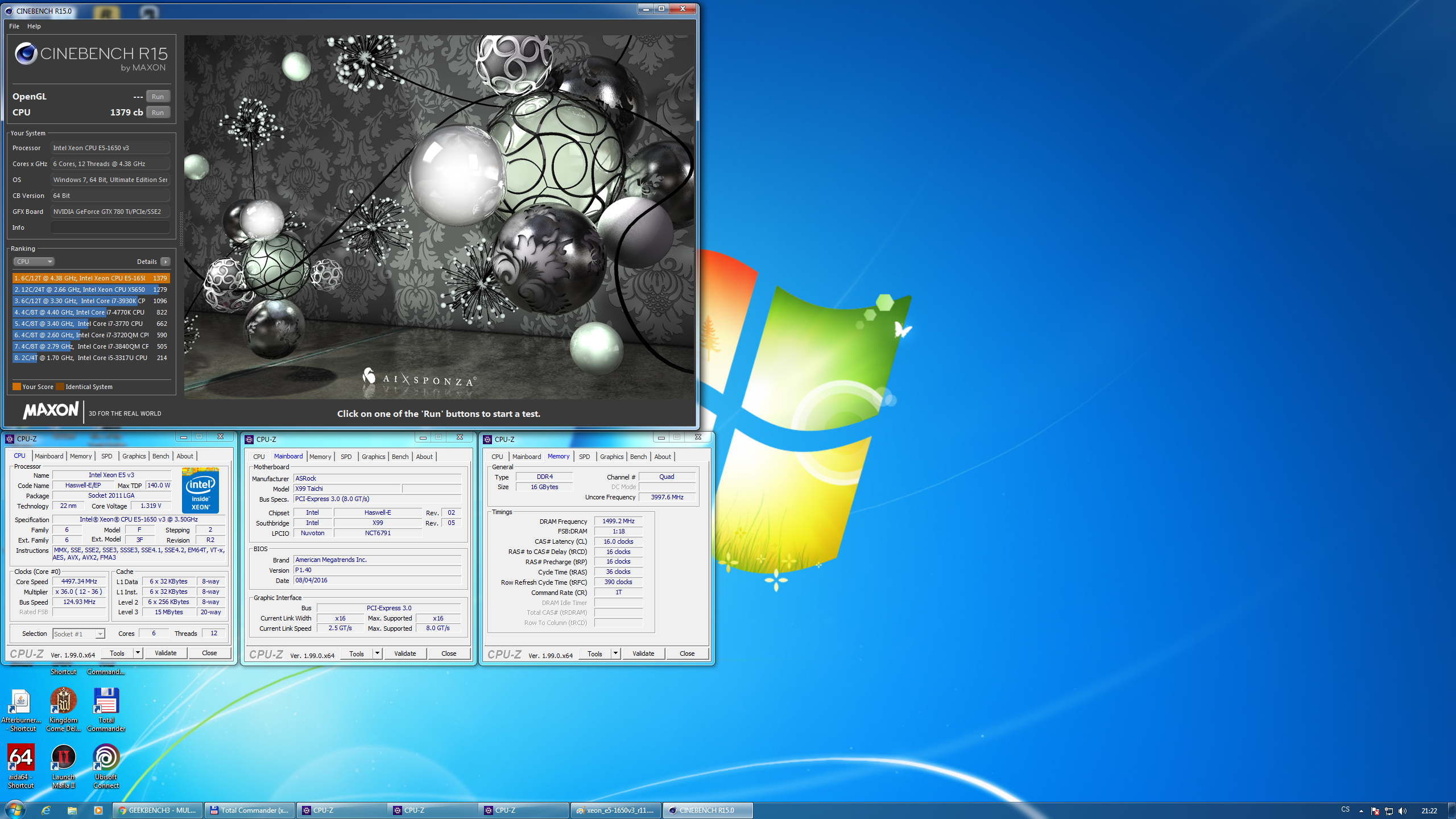Open About tab in right CPU-Z window

(663, 457)
